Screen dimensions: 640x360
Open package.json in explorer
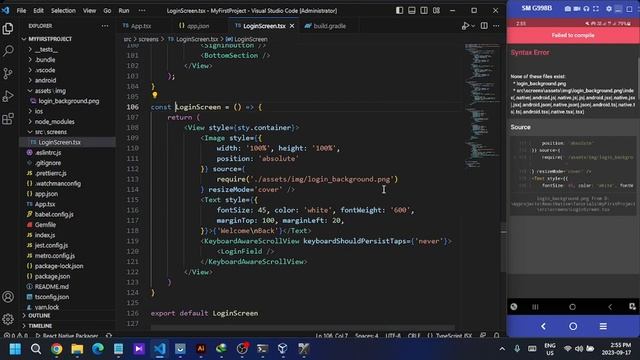tap(52, 276)
